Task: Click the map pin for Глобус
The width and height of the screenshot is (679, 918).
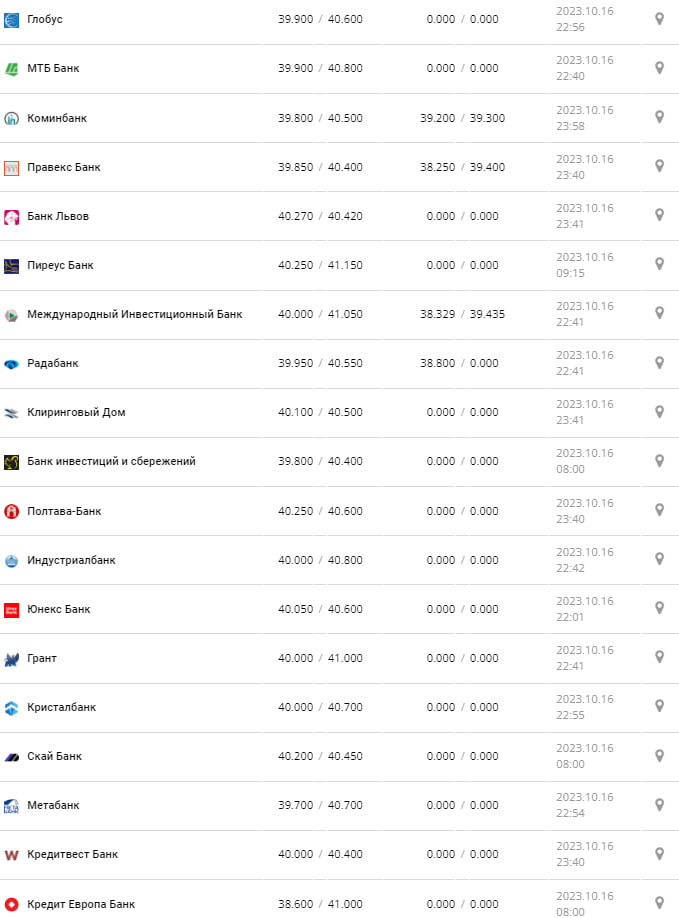Action: click(659, 19)
